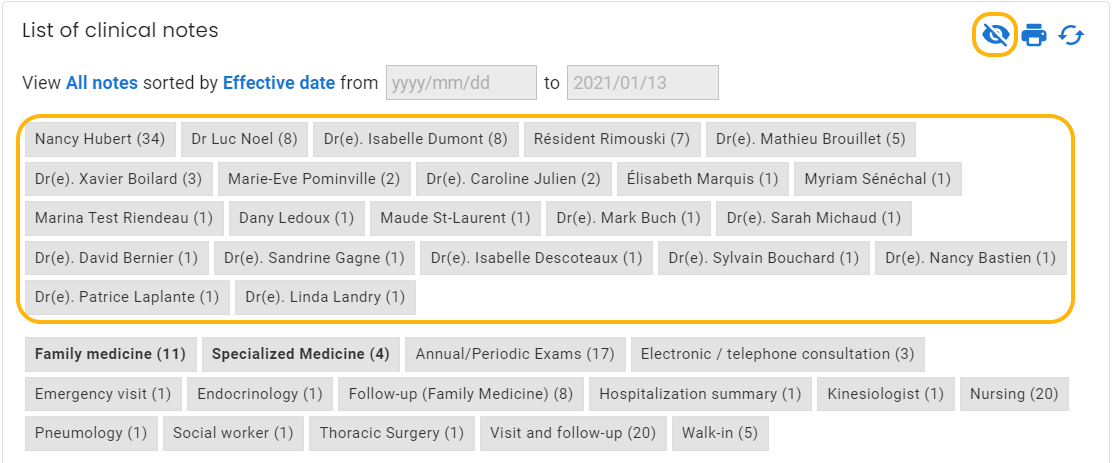The height and width of the screenshot is (463, 1115).
Task: Change the Effective date sort option
Action: click(279, 83)
